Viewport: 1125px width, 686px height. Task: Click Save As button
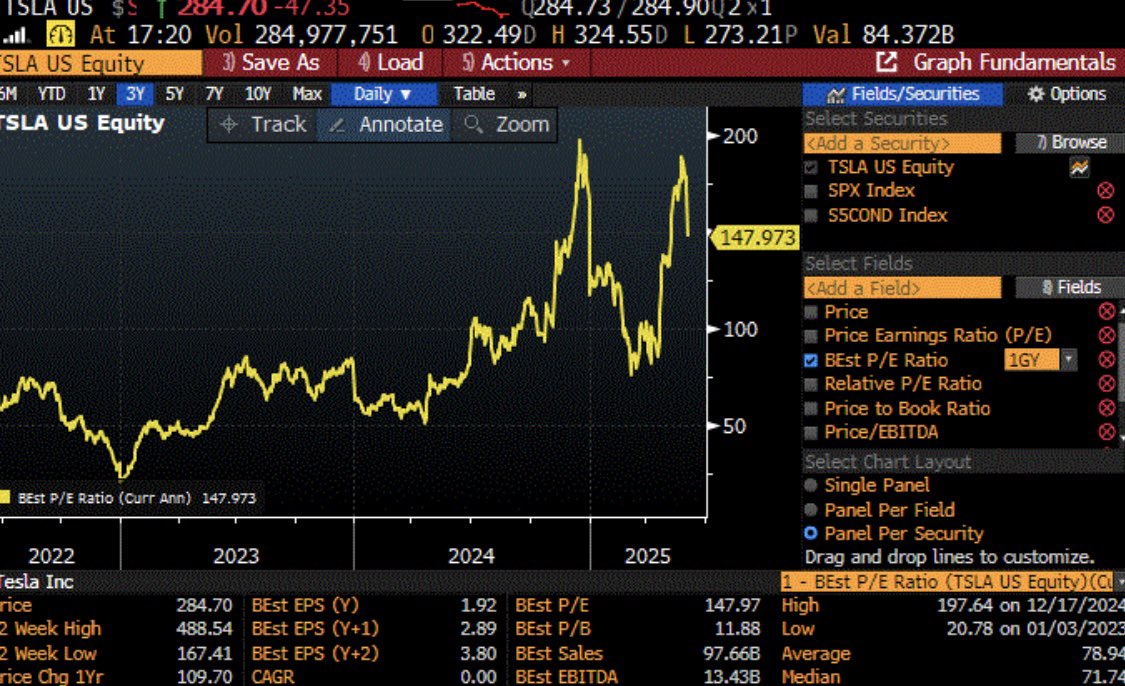[270, 62]
